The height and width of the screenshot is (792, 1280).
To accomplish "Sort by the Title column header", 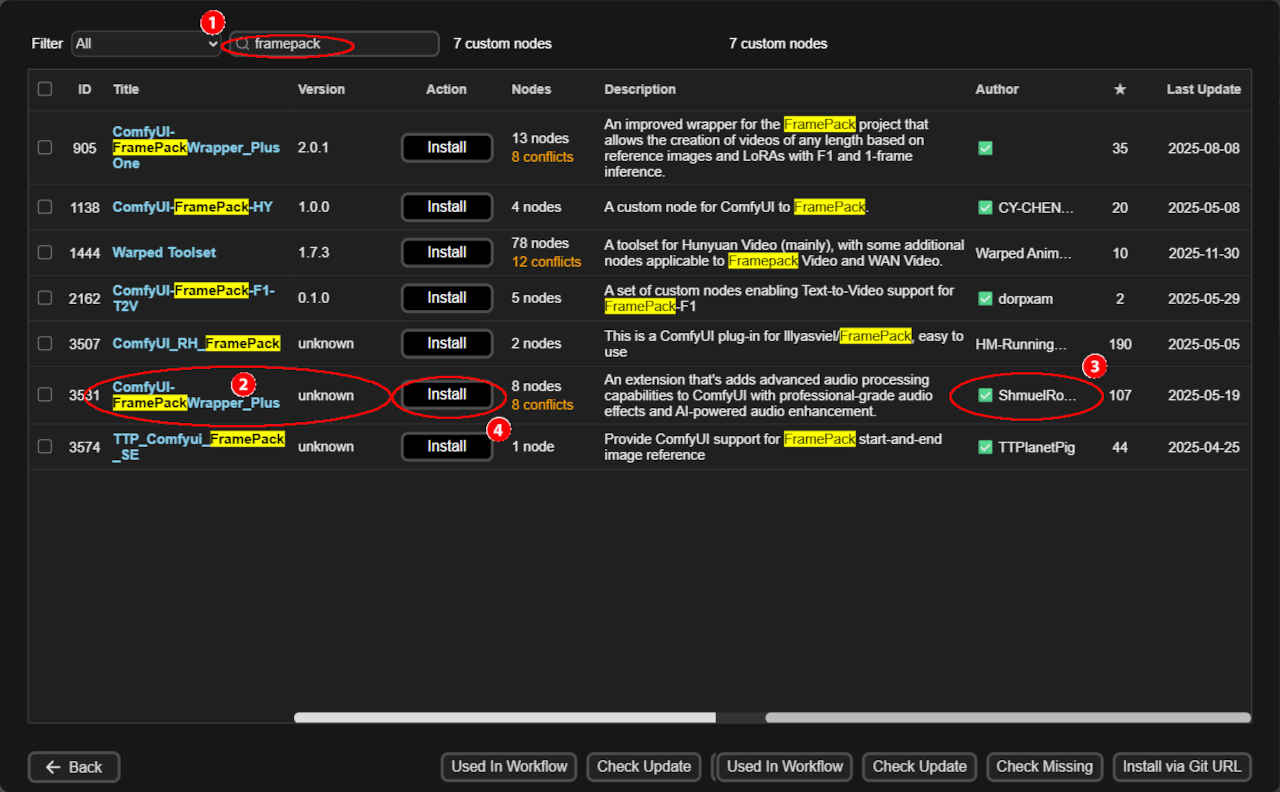I will click(126, 89).
